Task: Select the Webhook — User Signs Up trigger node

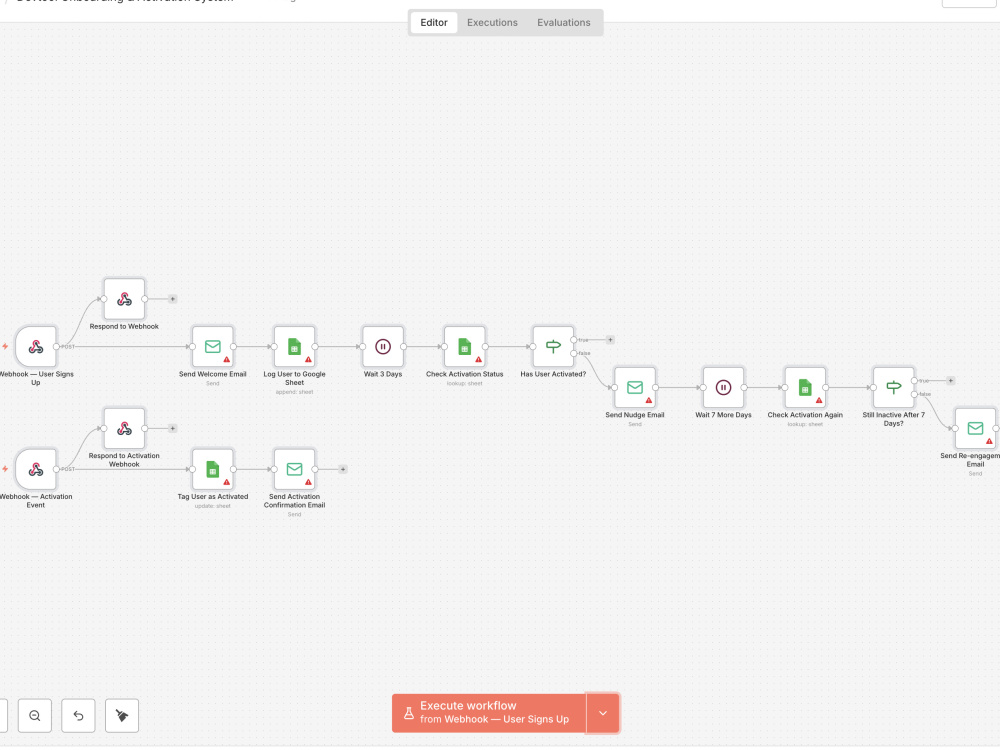Action: pyautogui.click(x=36, y=346)
